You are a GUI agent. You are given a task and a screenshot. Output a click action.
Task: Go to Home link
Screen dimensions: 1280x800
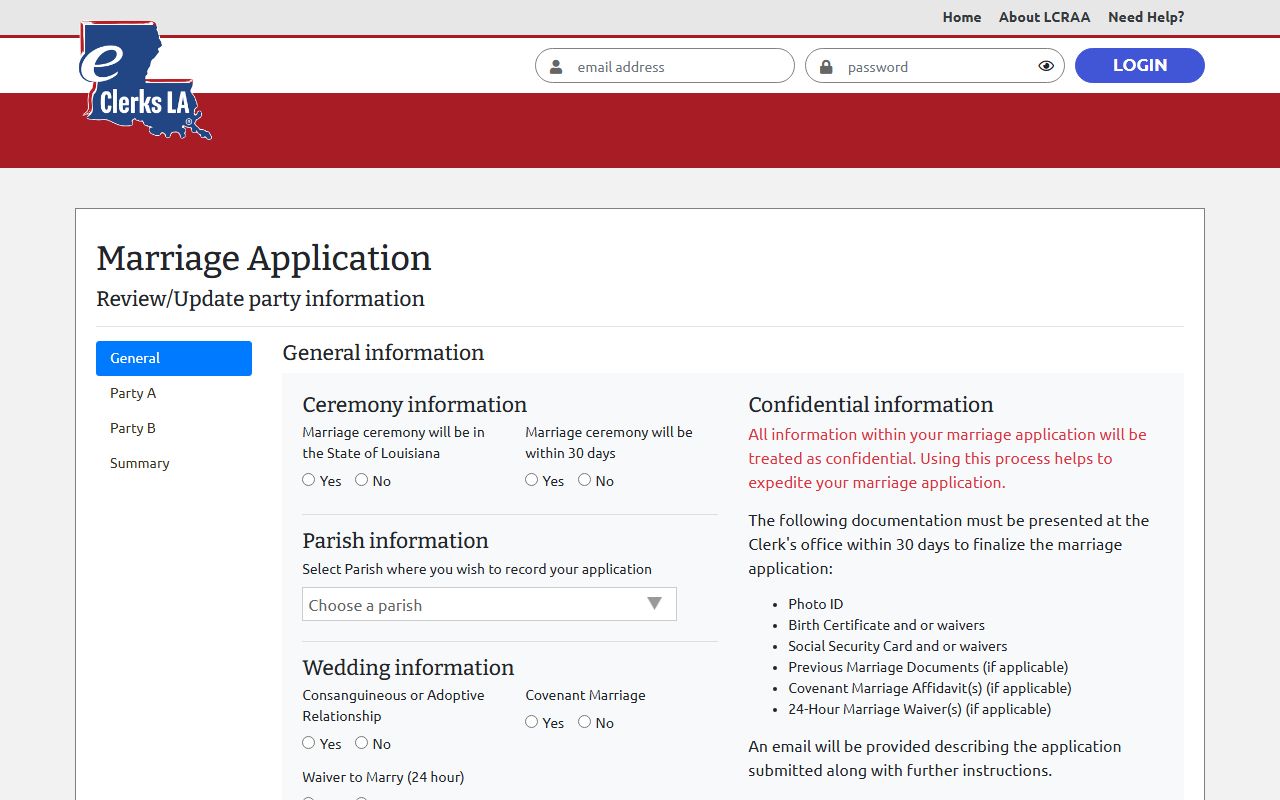pos(962,17)
